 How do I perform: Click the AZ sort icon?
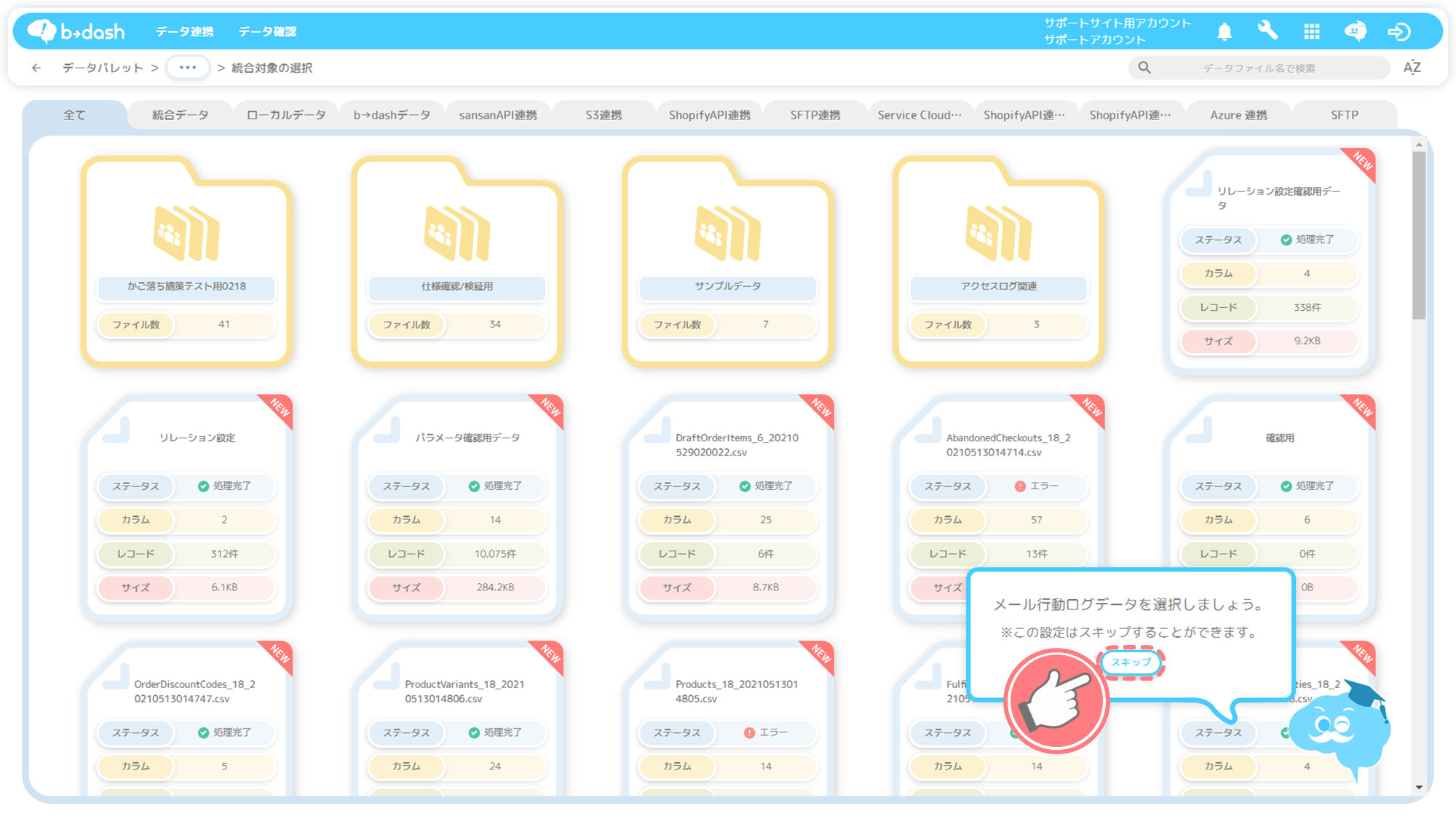coord(1412,68)
